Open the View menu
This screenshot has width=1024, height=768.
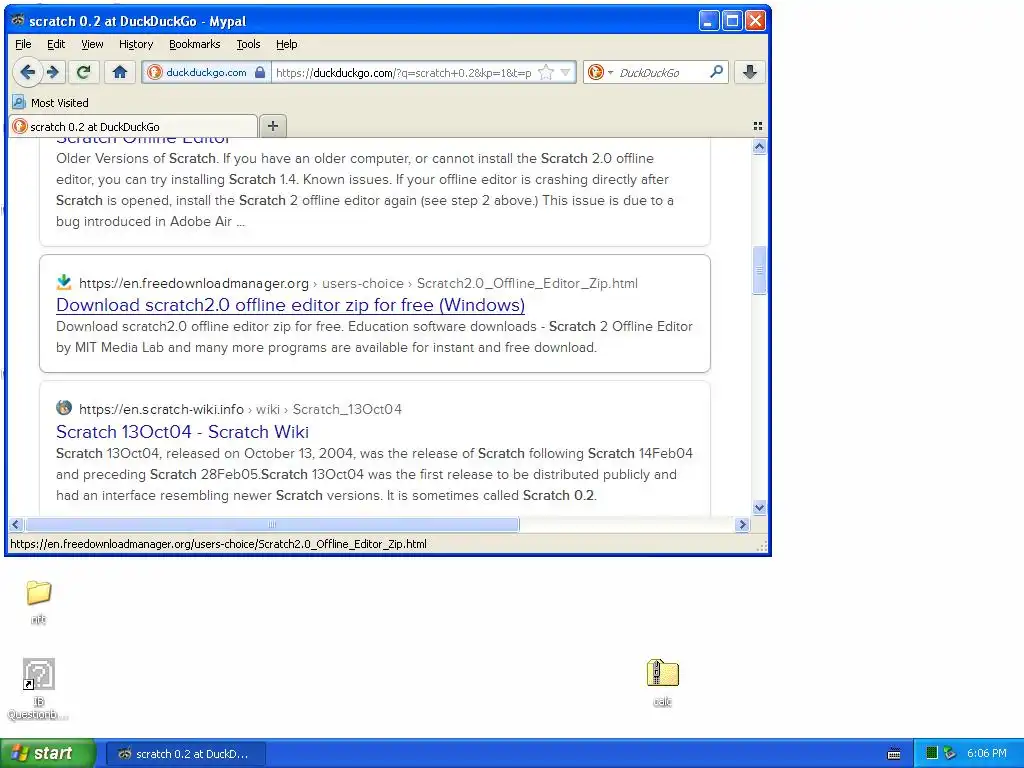[92, 44]
